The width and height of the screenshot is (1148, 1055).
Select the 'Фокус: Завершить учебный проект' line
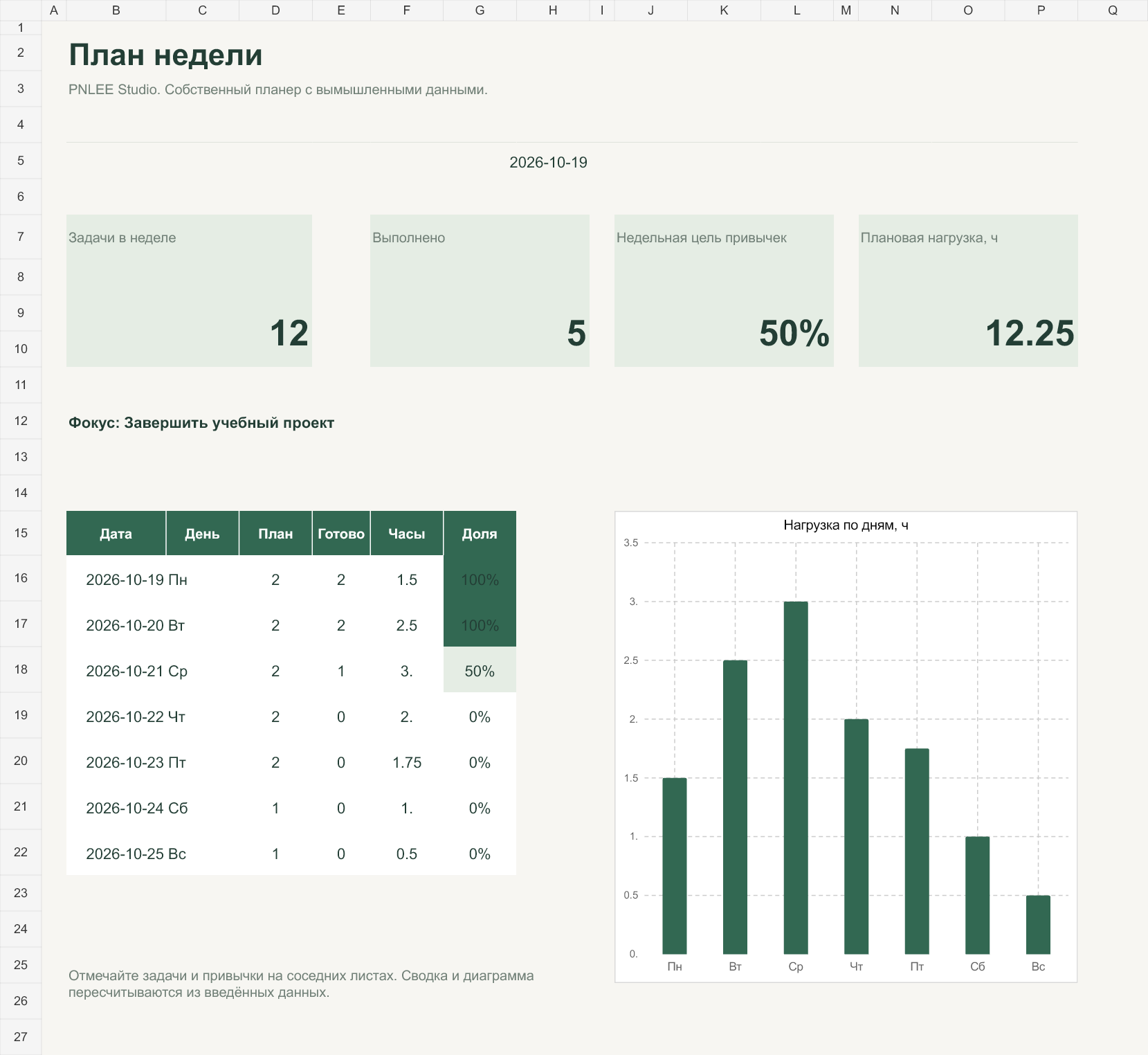(201, 423)
